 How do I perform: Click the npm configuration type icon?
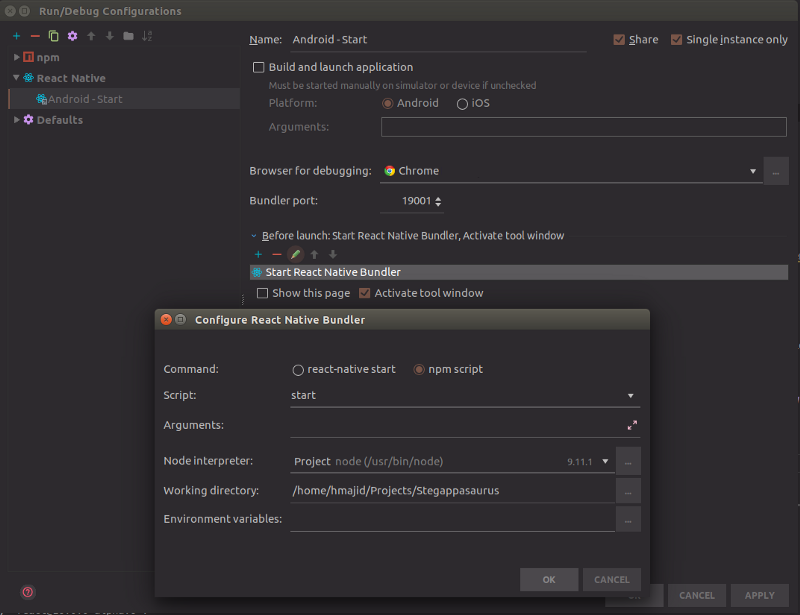coord(29,57)
